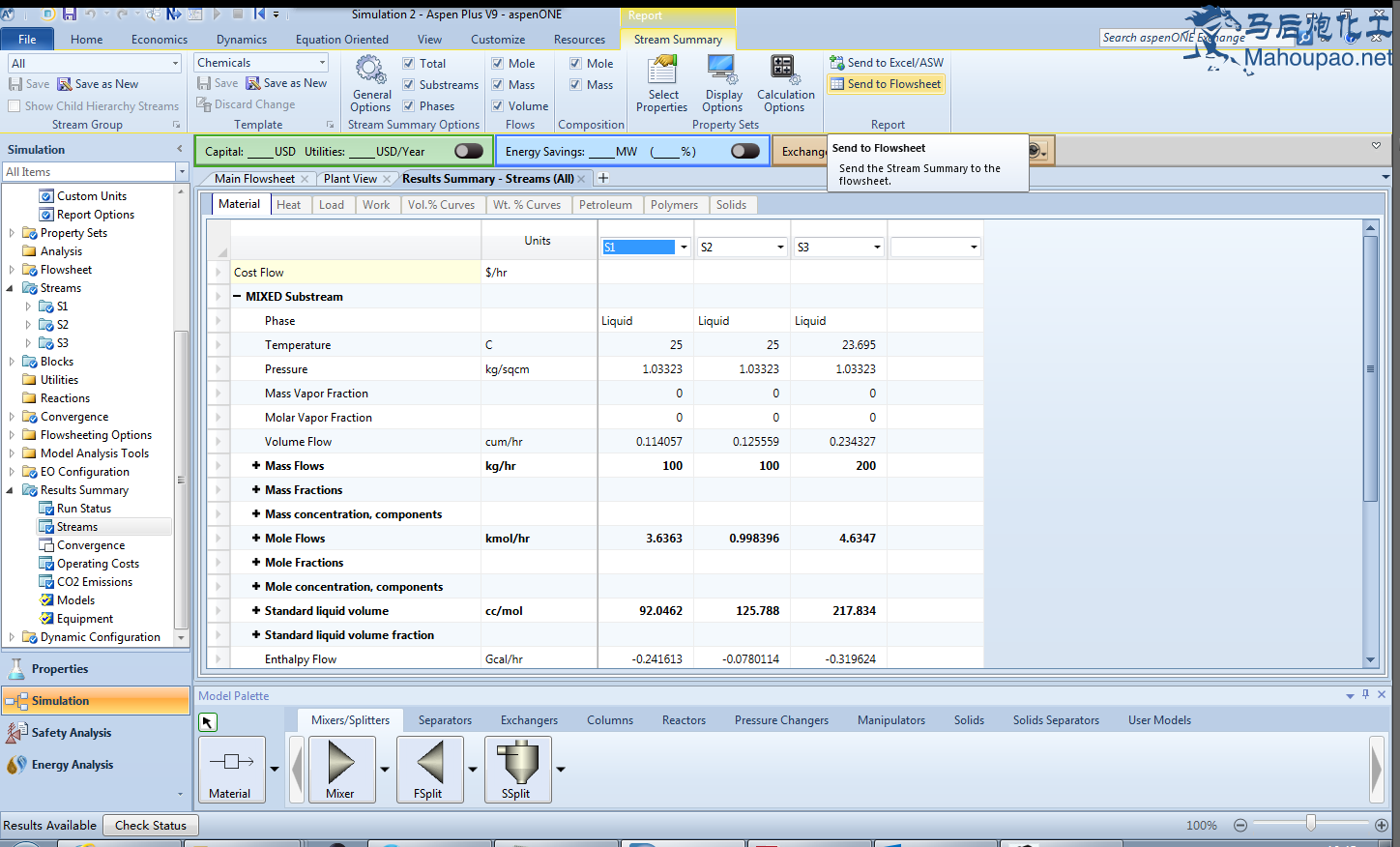Select the S2 stream in tree
This screenshot has height=847, width=1400.
[x=63, y=325]
